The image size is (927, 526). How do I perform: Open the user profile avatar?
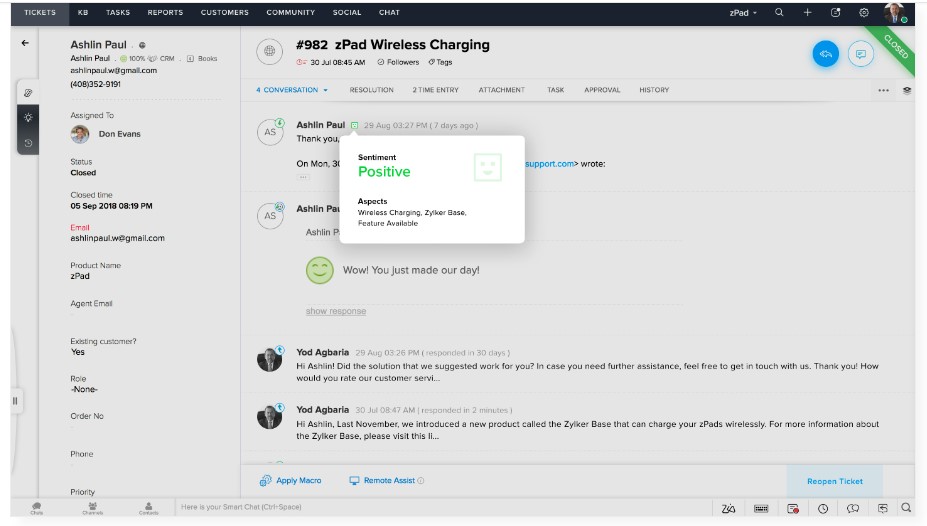894,12
